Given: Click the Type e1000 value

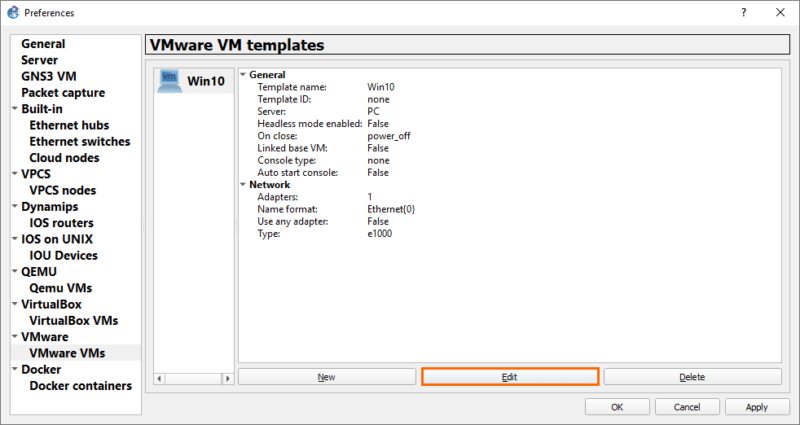Looking at the screenshot, I should coord(380,234).
